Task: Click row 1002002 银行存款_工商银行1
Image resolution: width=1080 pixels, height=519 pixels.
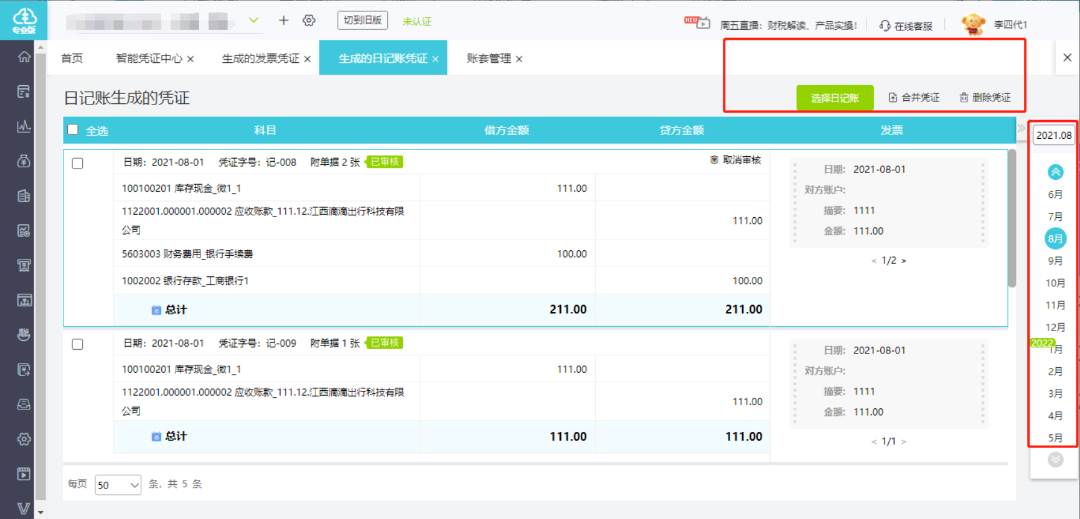Action: click(442, 281)
